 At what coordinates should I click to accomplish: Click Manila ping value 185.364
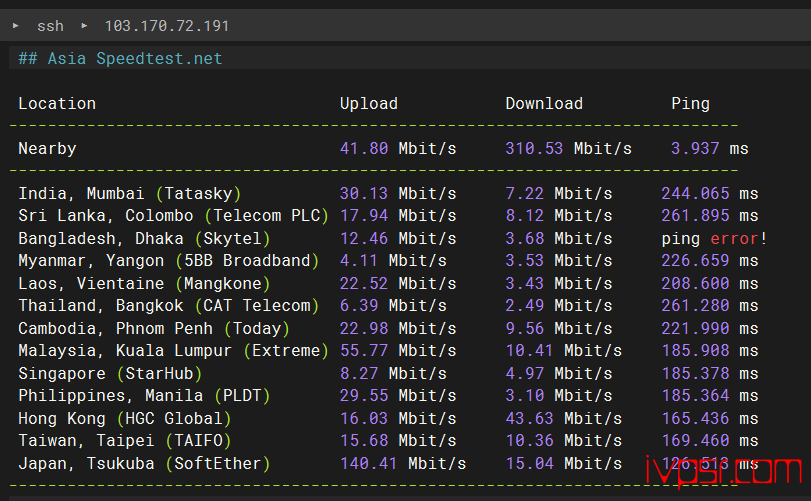[x=695, y=396]
